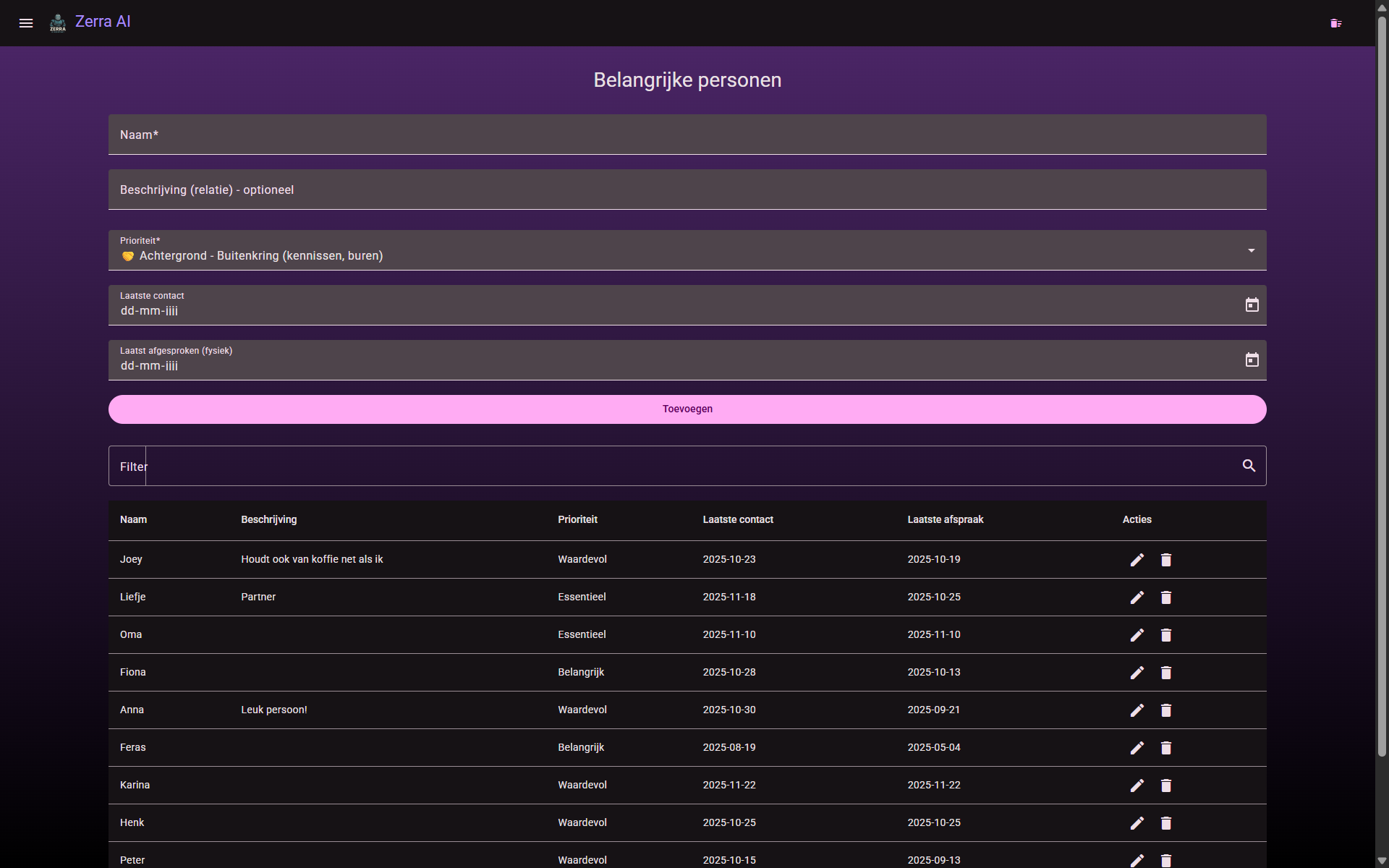The width and height of the screenshot is (1389, 868).
Task: Open the Zerra AI home link
Action: point(103,22)
